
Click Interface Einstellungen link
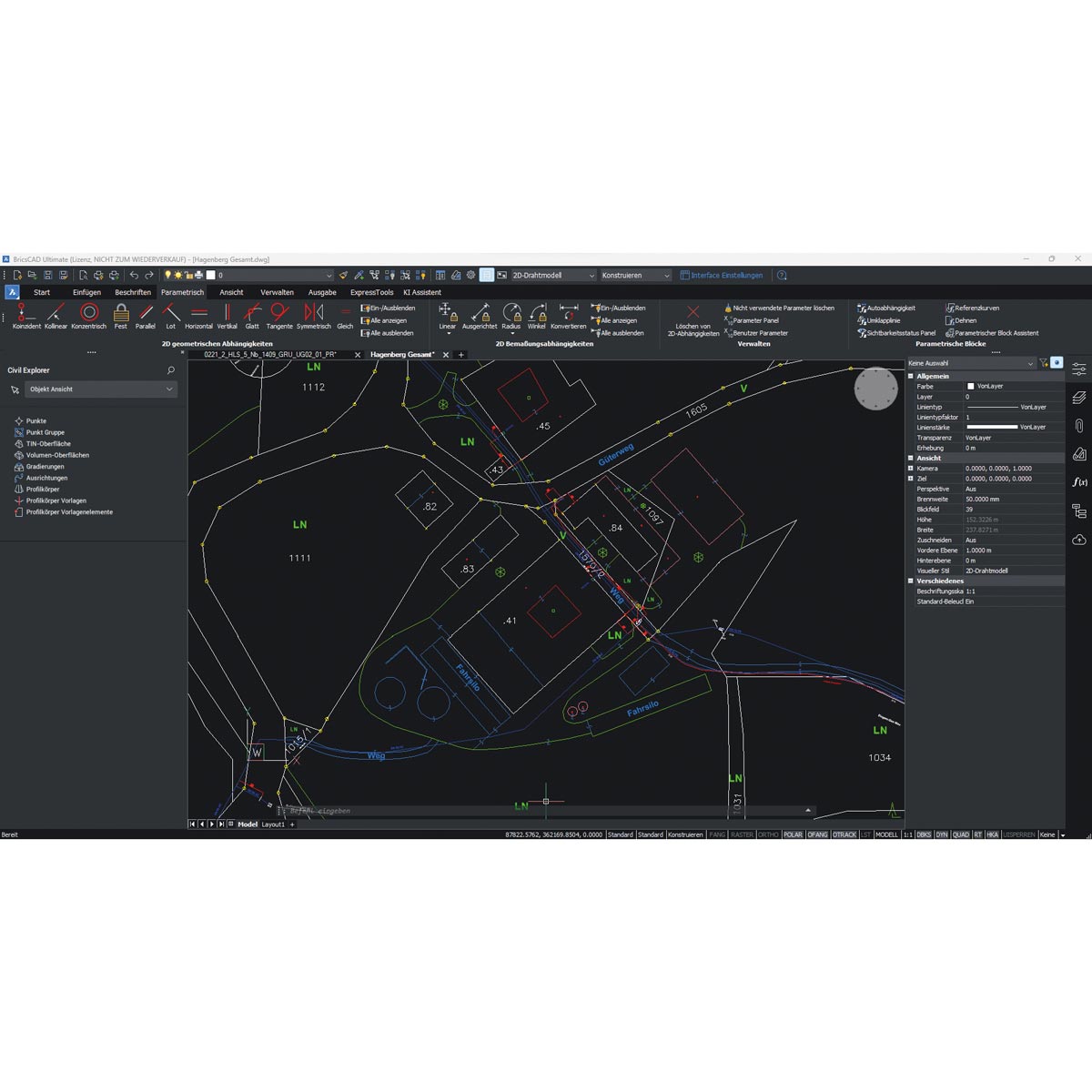726,276
